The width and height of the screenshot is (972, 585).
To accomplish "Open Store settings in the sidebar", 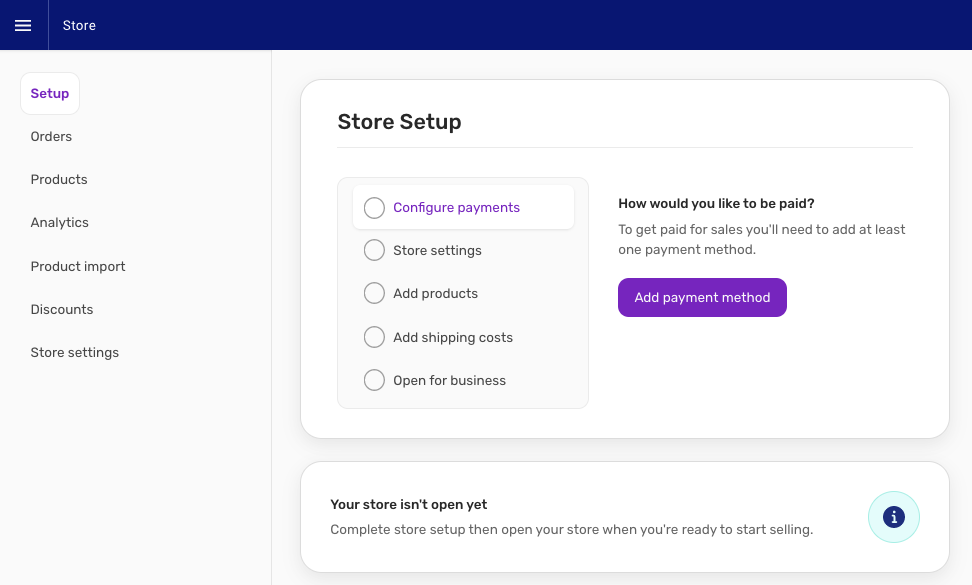I will point(74,353).
